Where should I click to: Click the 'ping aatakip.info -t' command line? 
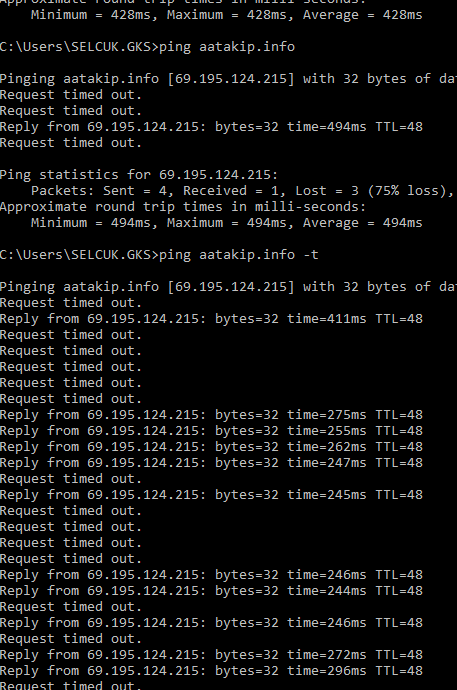[159, 255]
